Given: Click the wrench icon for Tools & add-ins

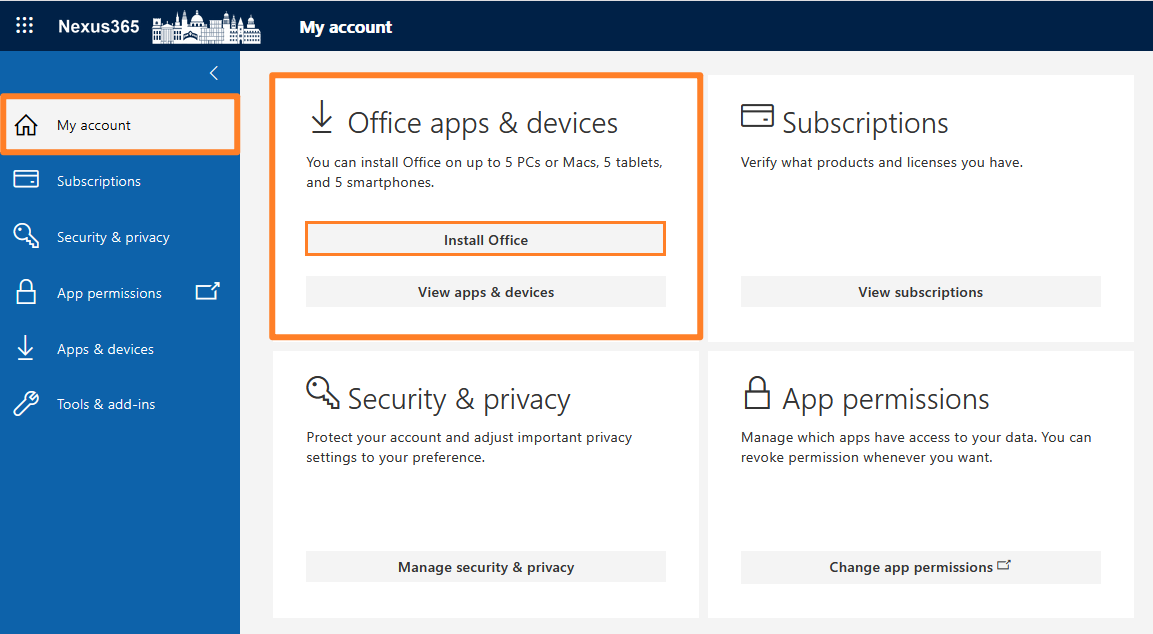Looking at the screenshot, I should (x=26, y=404).
